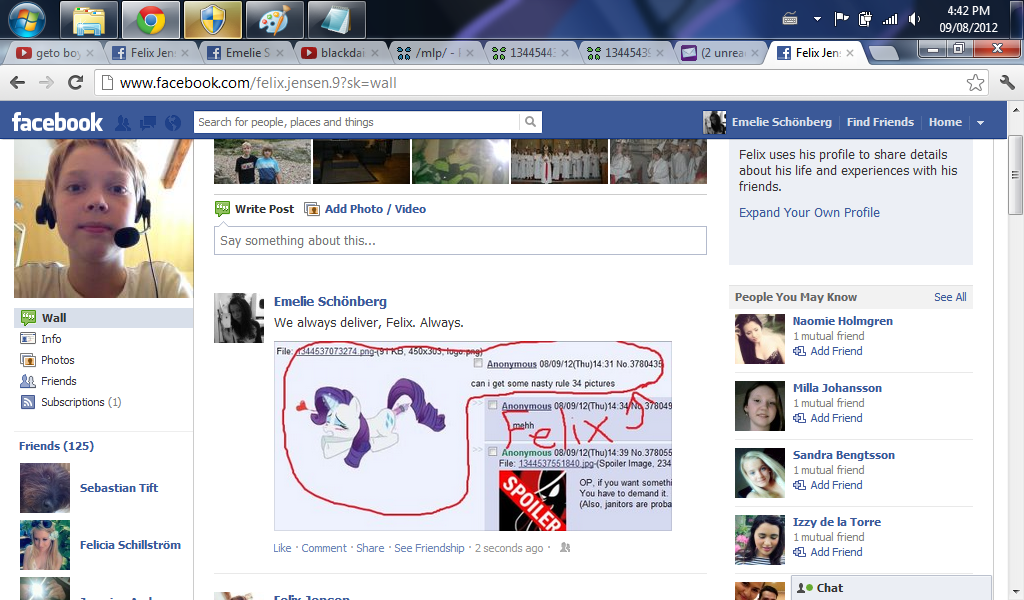This screenshot has width=1024, height=600.
Task: Click the network signal tray icon
Action: (889, 19)
